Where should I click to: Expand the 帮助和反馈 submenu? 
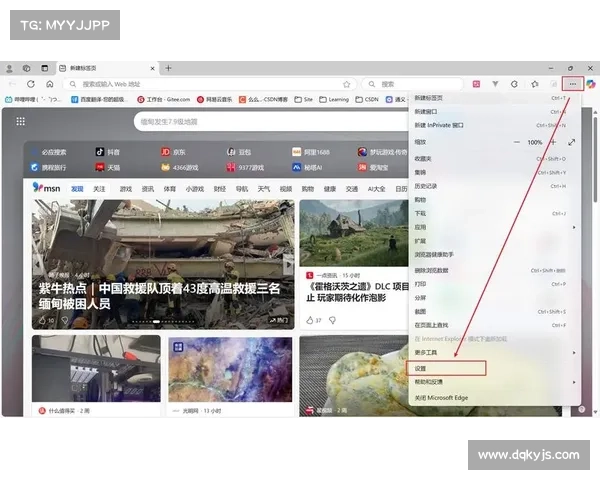pyautogui.click(x=495, y=382)
